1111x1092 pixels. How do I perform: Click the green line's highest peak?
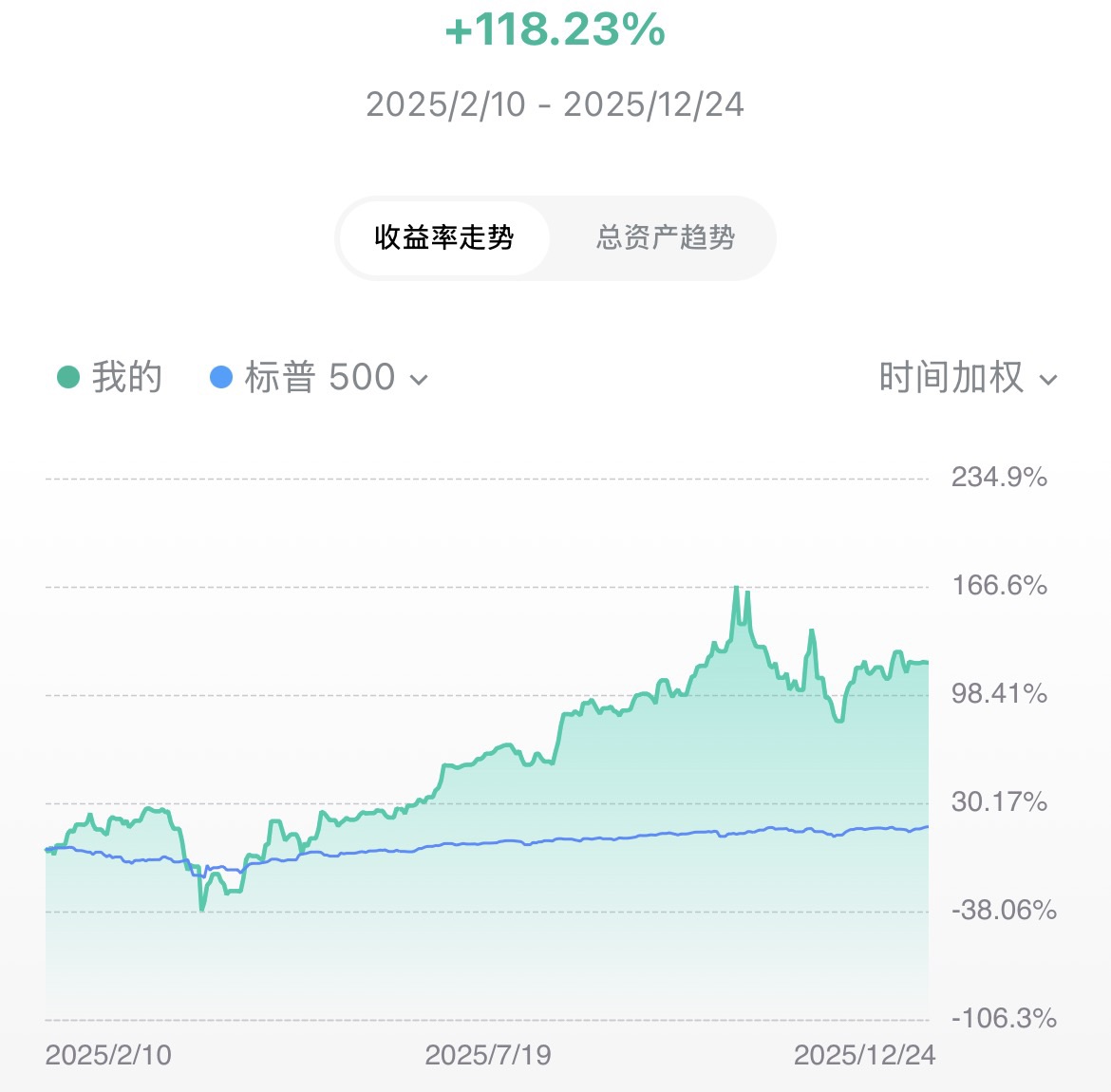[737, 588]
